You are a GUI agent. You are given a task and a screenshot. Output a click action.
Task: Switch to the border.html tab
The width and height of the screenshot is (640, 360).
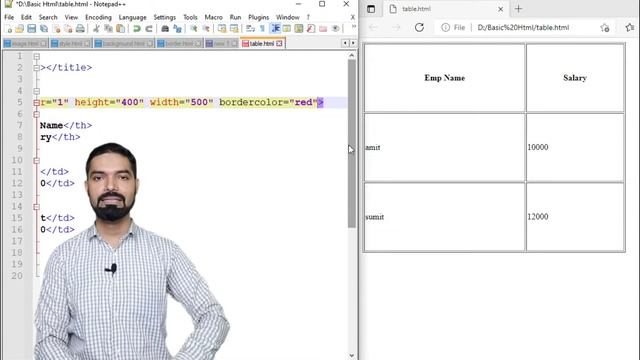pos(180,43)
